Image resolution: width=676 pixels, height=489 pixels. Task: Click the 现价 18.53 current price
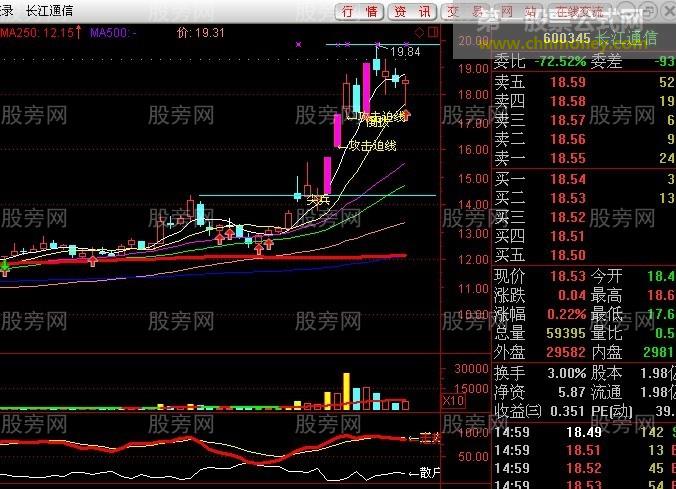(x=567, y=276)
